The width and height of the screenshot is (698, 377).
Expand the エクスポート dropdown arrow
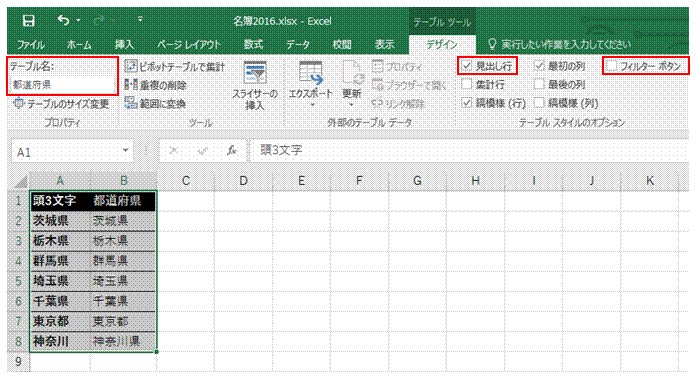tap(312, 105)
